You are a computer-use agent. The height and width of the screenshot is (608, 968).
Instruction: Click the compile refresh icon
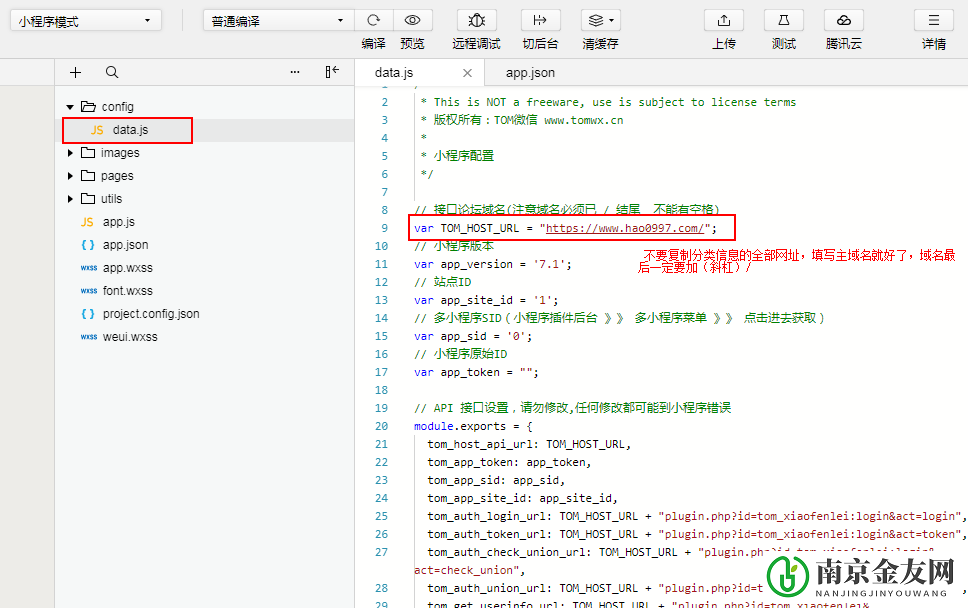pyautogui.click(x=373, y=20)
